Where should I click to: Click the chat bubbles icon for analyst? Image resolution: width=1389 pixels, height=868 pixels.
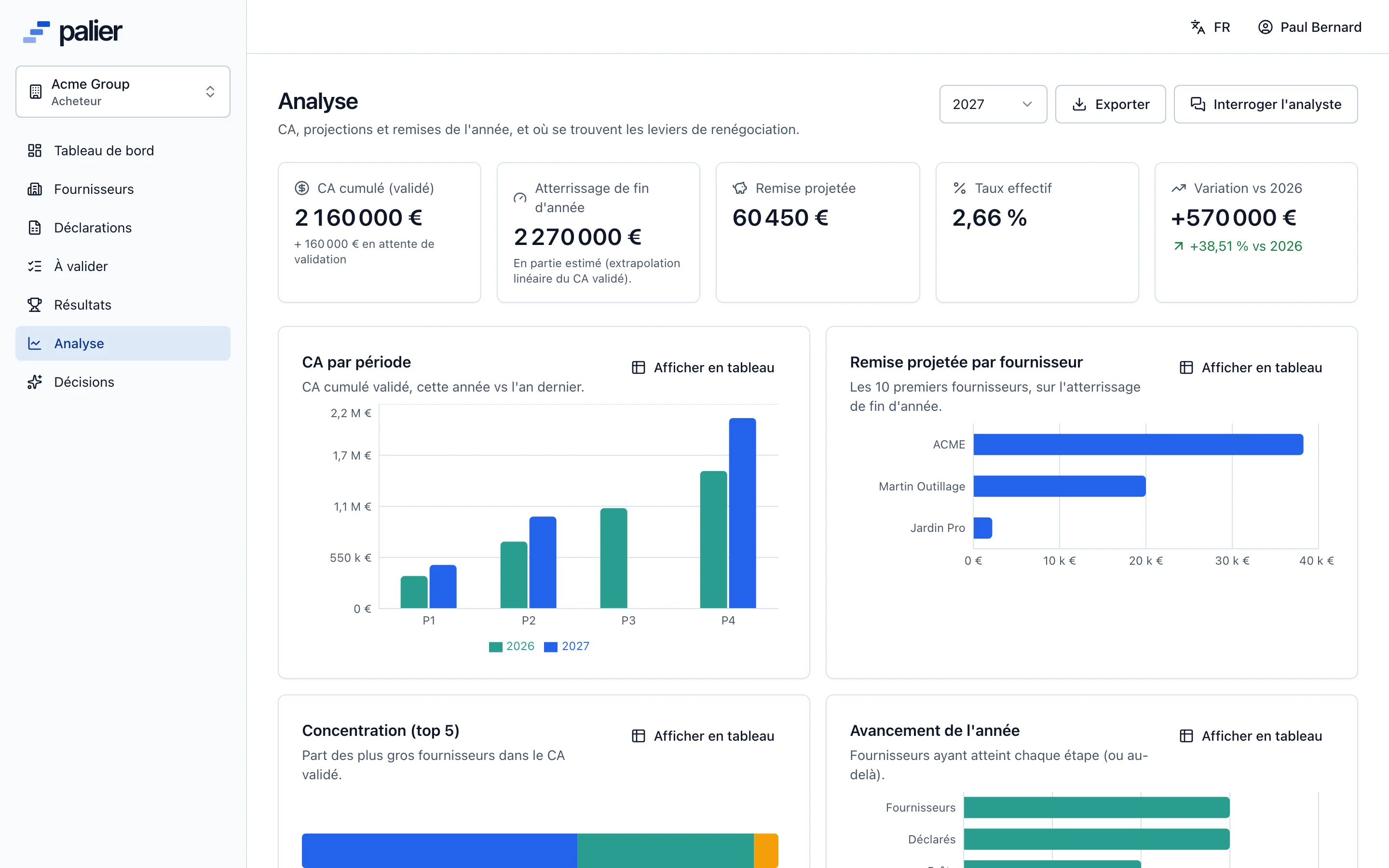click(x=1198, y=104)
